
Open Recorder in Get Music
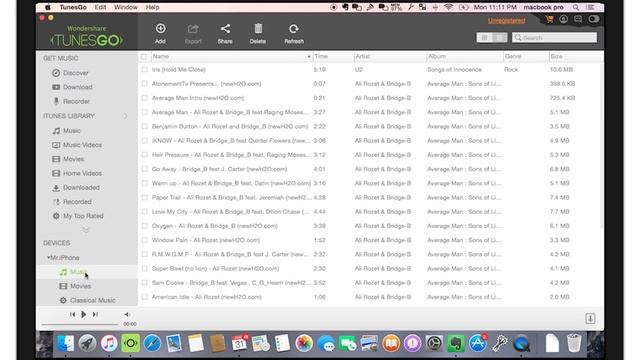71,101
